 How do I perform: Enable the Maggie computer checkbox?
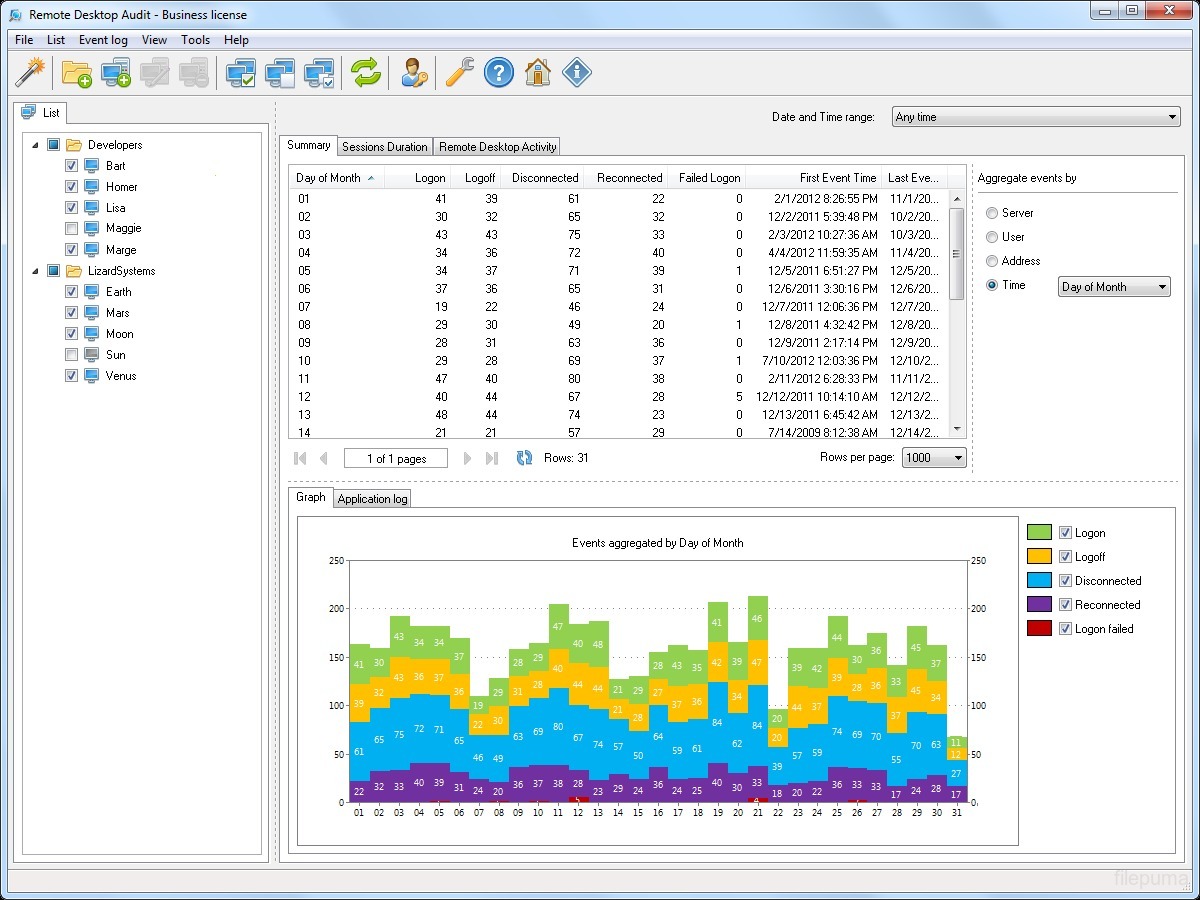tap(71, 229)
